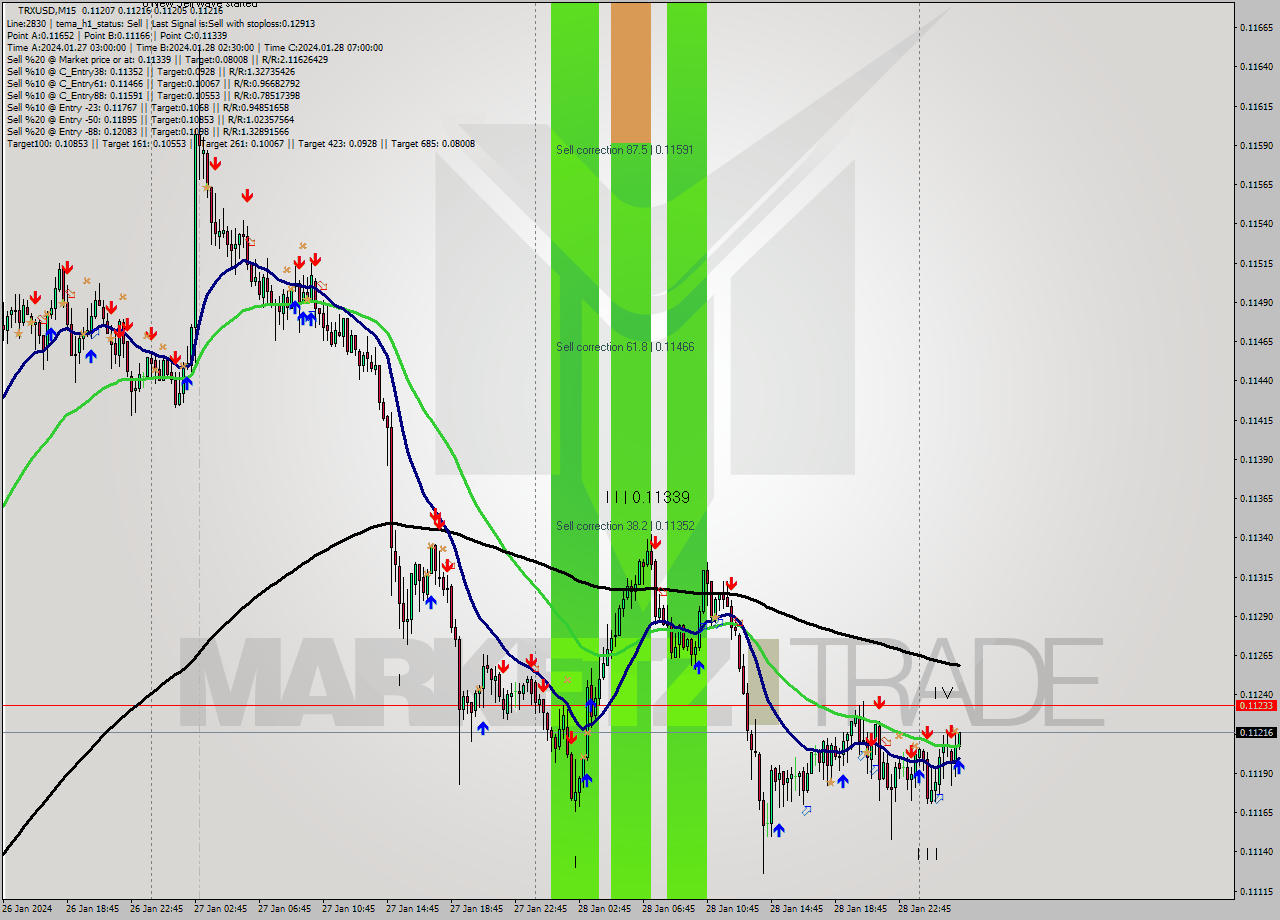Click the 0.11515 price axis label
This screenshot has width=1280, height=920.
pos(1256,263)
